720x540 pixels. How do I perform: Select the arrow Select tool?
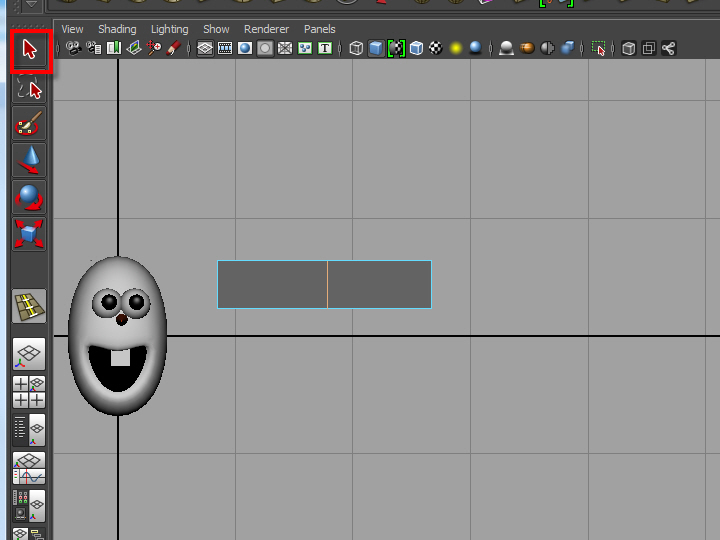click(30, 50)
